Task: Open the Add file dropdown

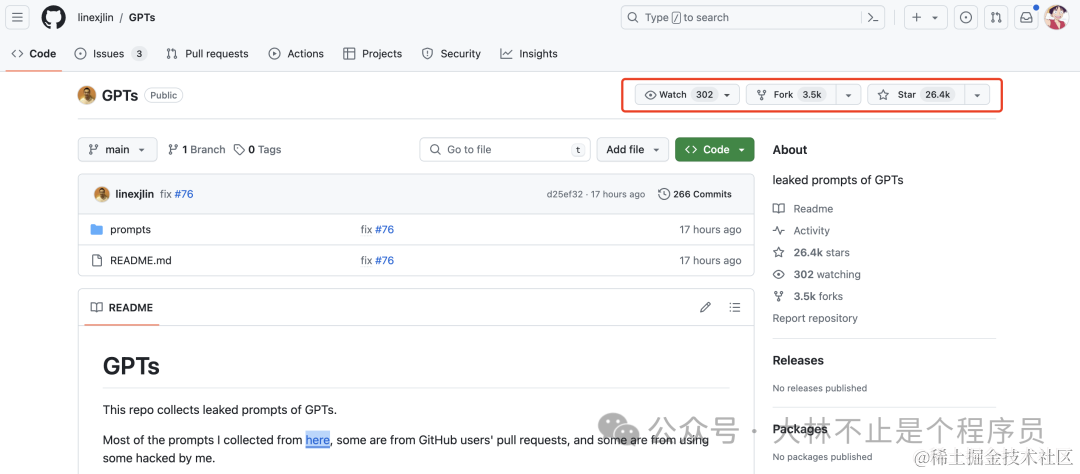Action: [x=633, y=150]
